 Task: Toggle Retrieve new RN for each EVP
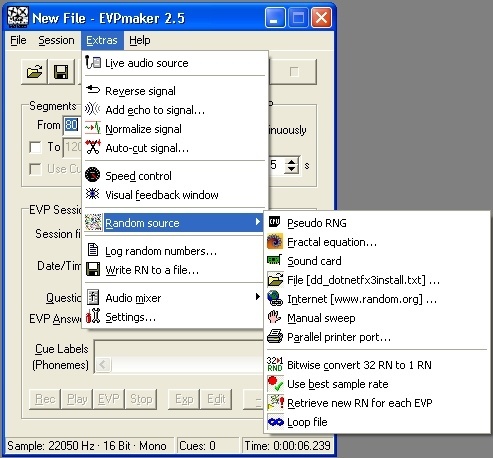click(x=377, y=403)
